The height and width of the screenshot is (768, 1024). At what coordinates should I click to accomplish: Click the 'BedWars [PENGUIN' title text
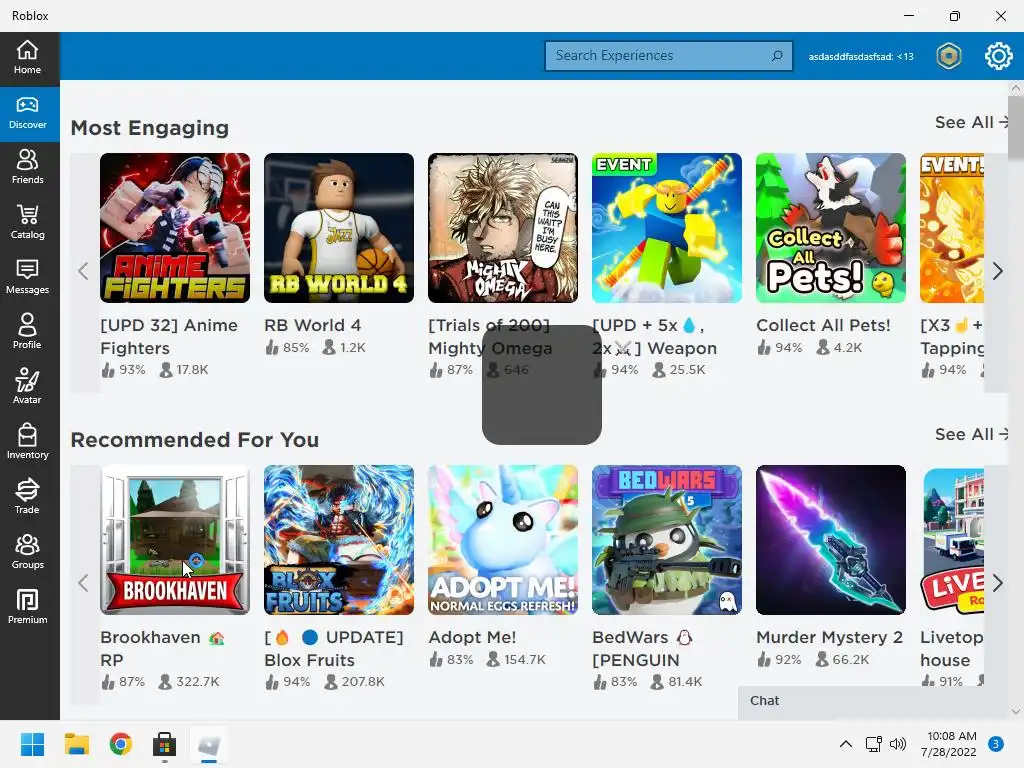tap(642, 648)
